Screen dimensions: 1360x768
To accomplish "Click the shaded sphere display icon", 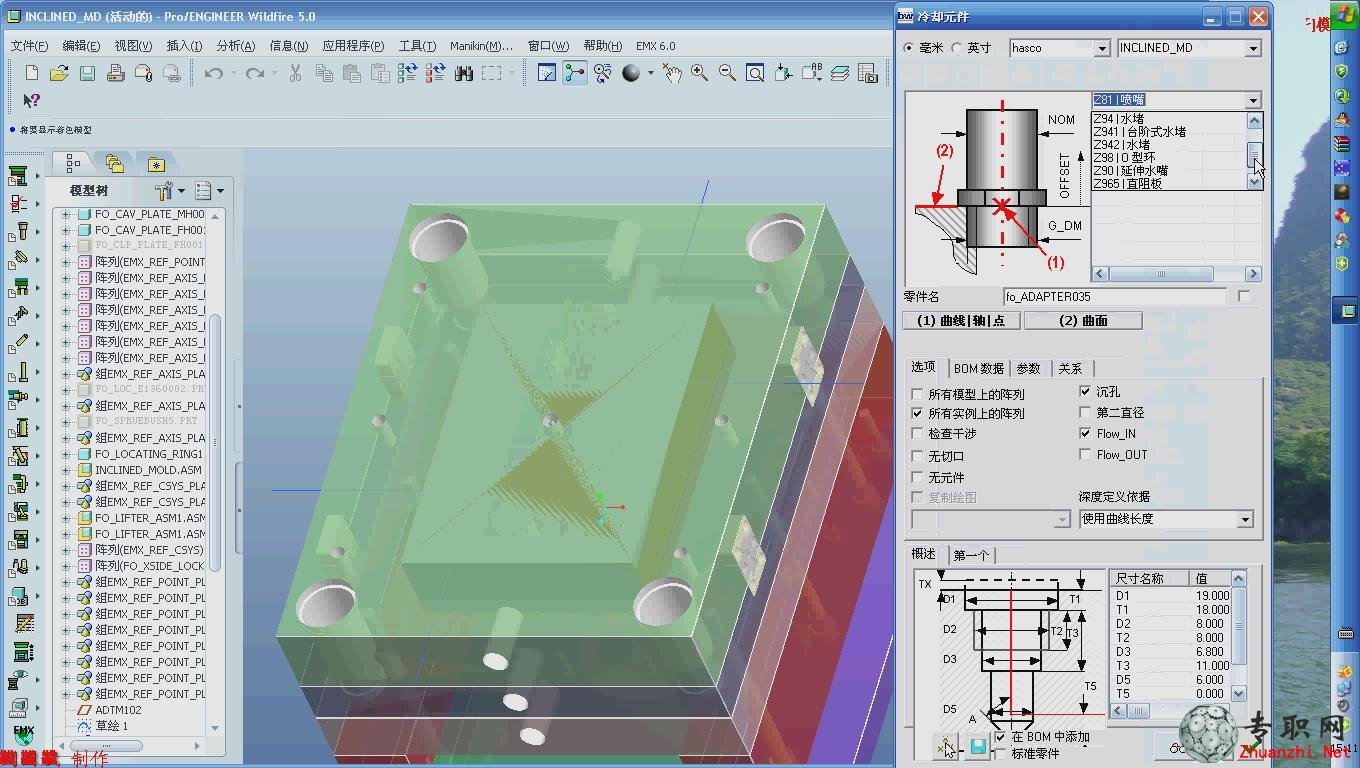I will 631,73.
